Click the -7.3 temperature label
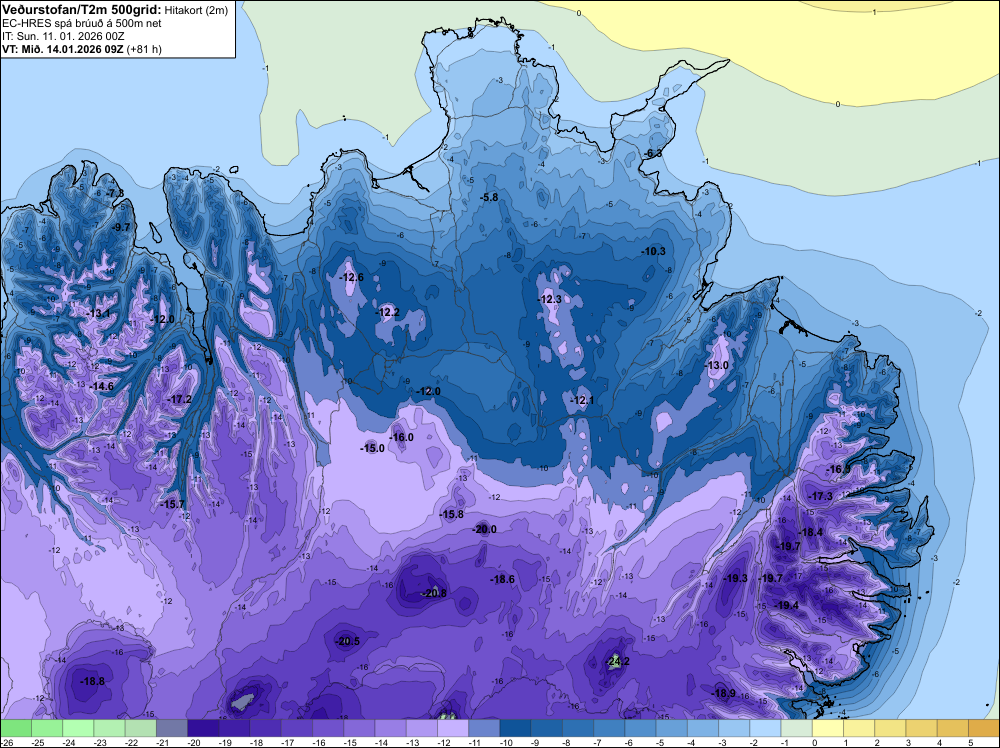This screenshot has height=748, width=1000. 115,193
